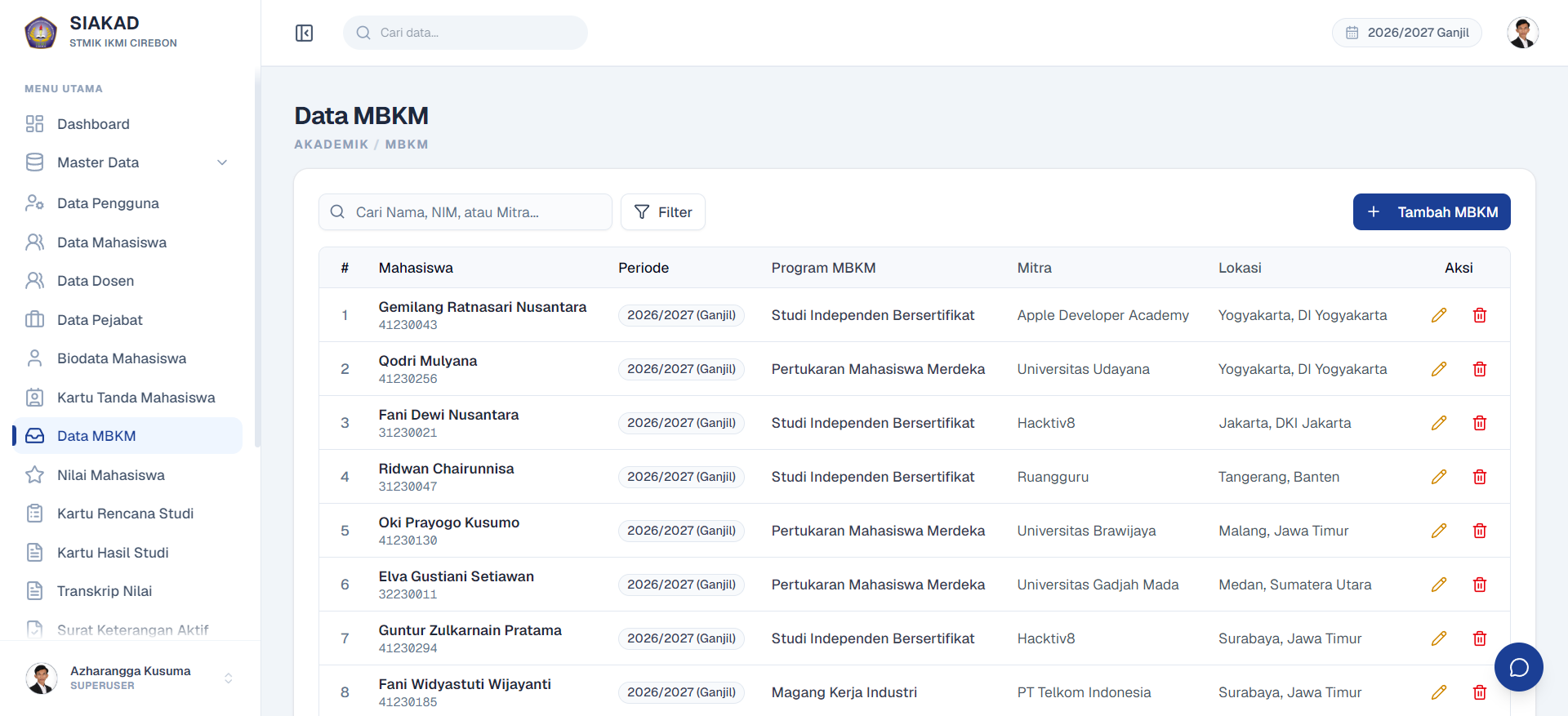Click the Medan, Sumatera Utara location
The image size is (1568, 716).
pos(1294,585)
